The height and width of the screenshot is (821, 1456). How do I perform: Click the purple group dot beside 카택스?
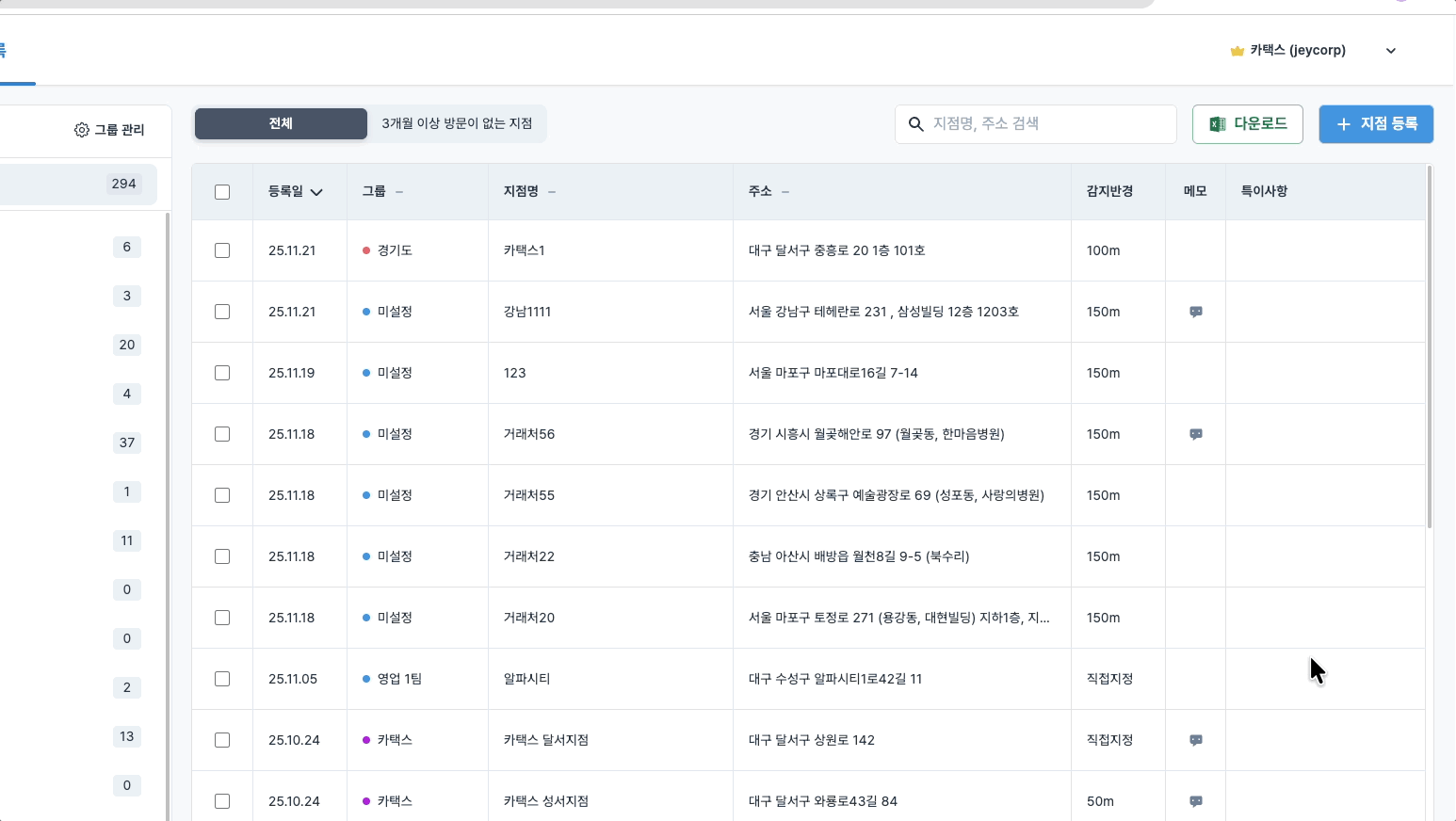[x=366, y=740]
